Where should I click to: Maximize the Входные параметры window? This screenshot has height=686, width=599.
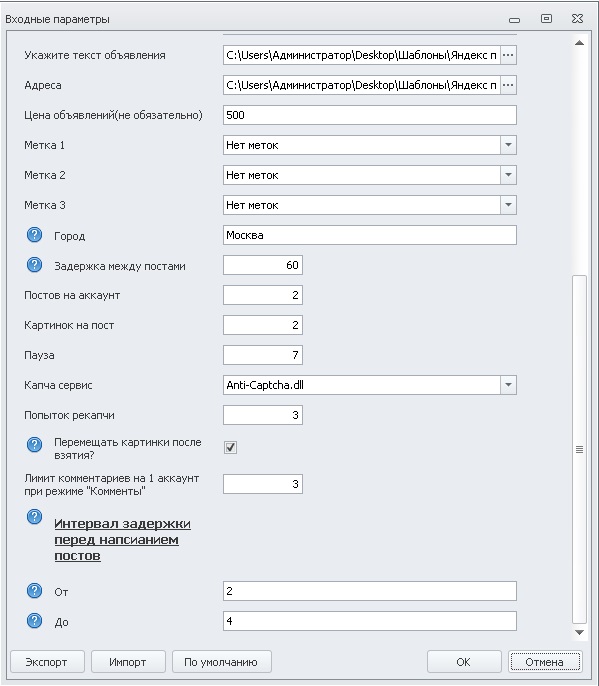click(x=546, y=18)
